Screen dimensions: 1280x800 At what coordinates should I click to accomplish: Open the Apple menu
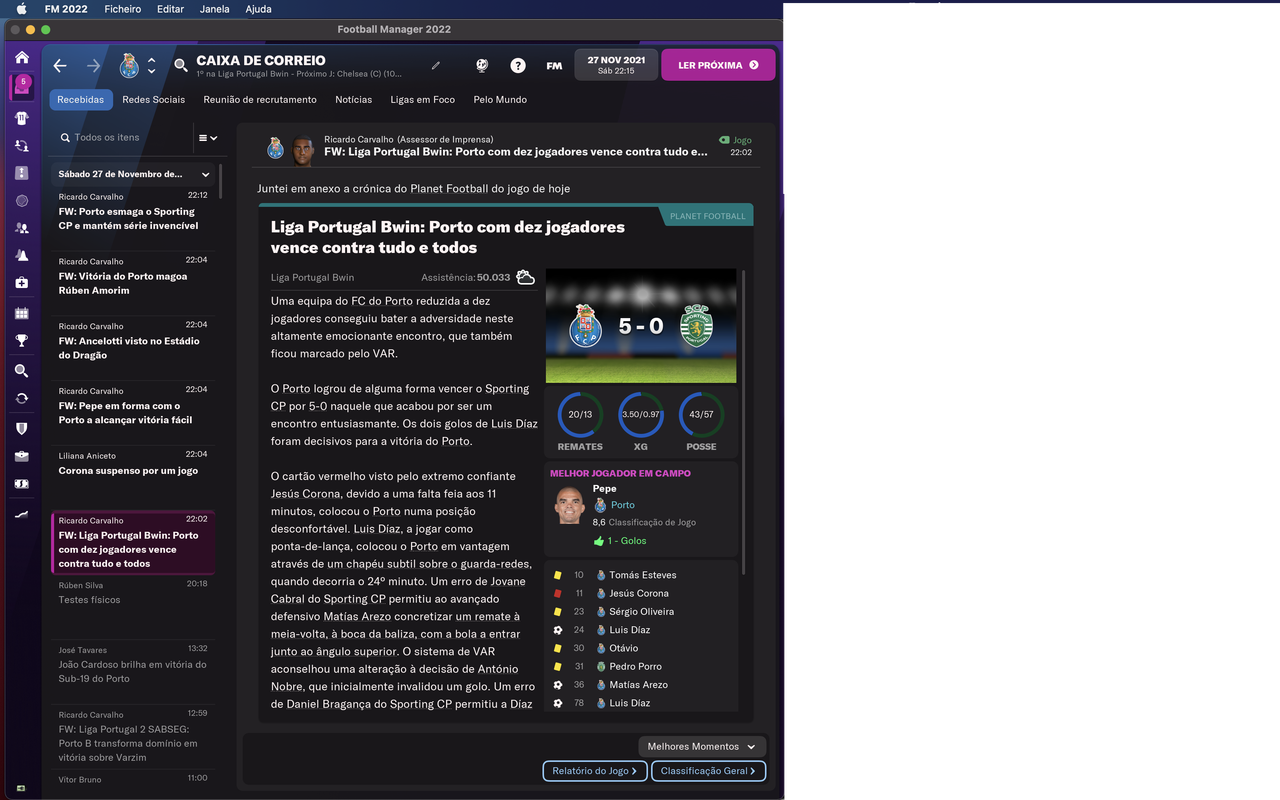click(x=21, y=9)
